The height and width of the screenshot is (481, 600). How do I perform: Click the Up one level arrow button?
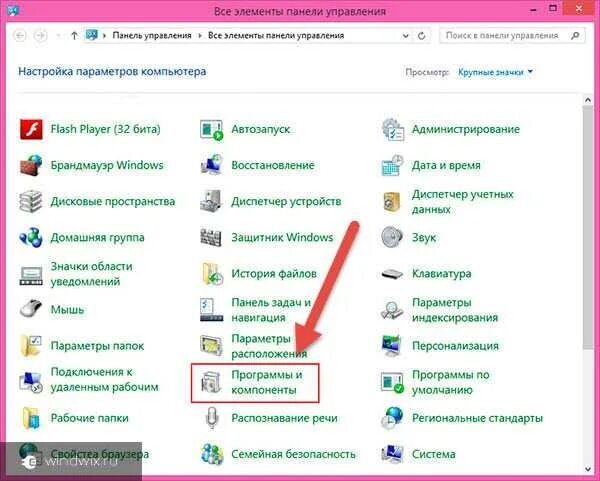pos(75,36)
